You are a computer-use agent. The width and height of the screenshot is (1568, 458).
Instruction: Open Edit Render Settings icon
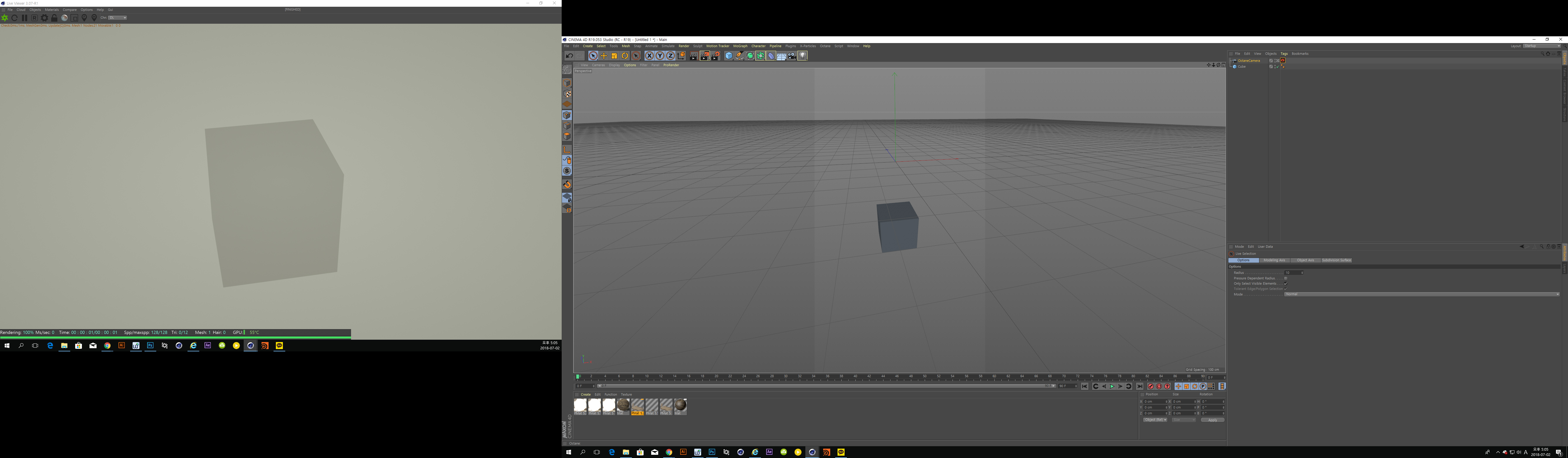(715, 56)
